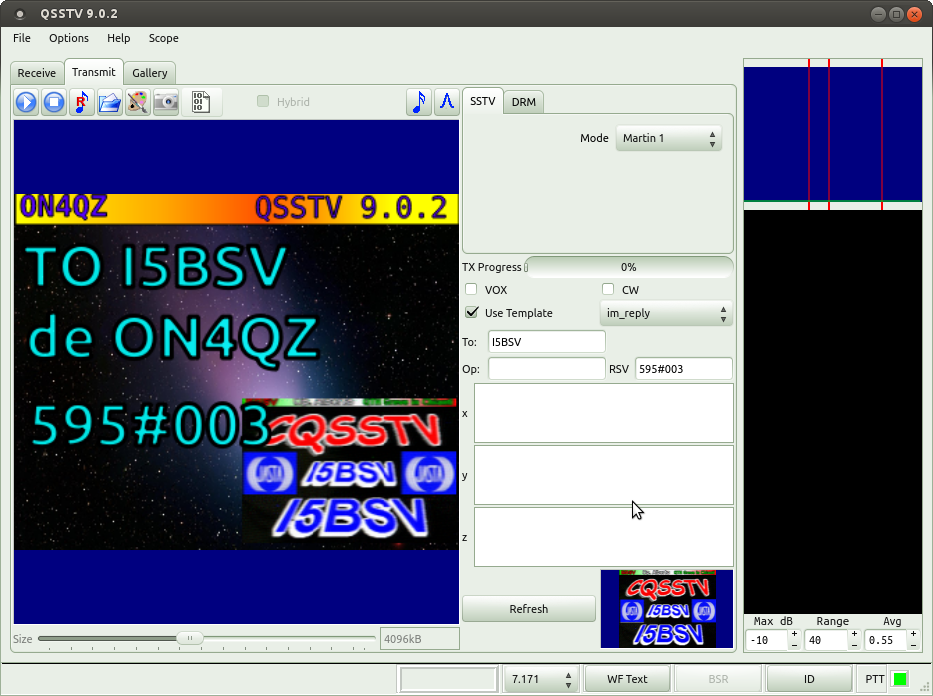Screen dimensions: 933x696
Task: Click the spectrum scope display
Action: pos(832,134)
